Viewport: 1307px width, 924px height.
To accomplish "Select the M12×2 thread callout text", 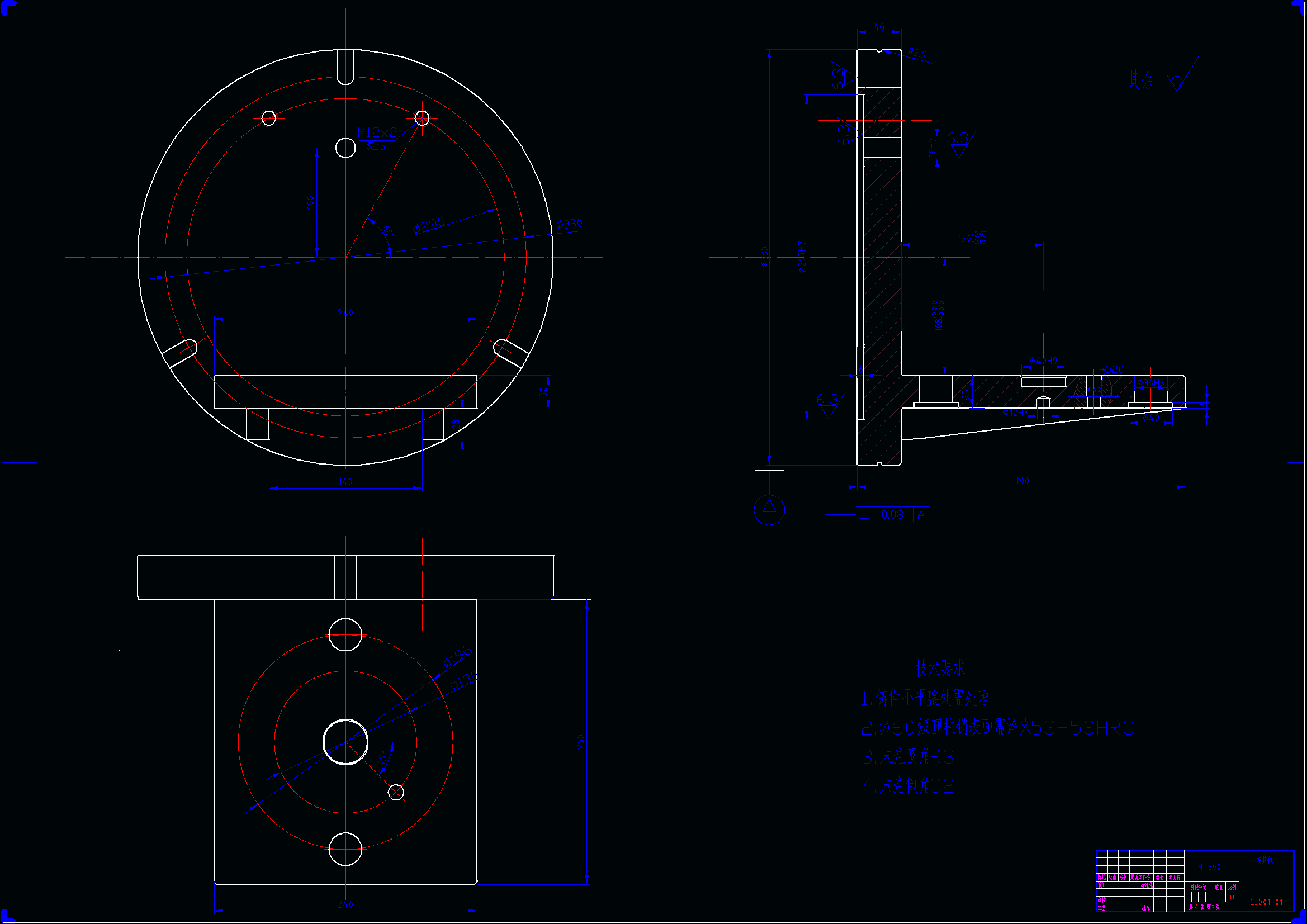I will pyautogui.click(x=377, y=132).
